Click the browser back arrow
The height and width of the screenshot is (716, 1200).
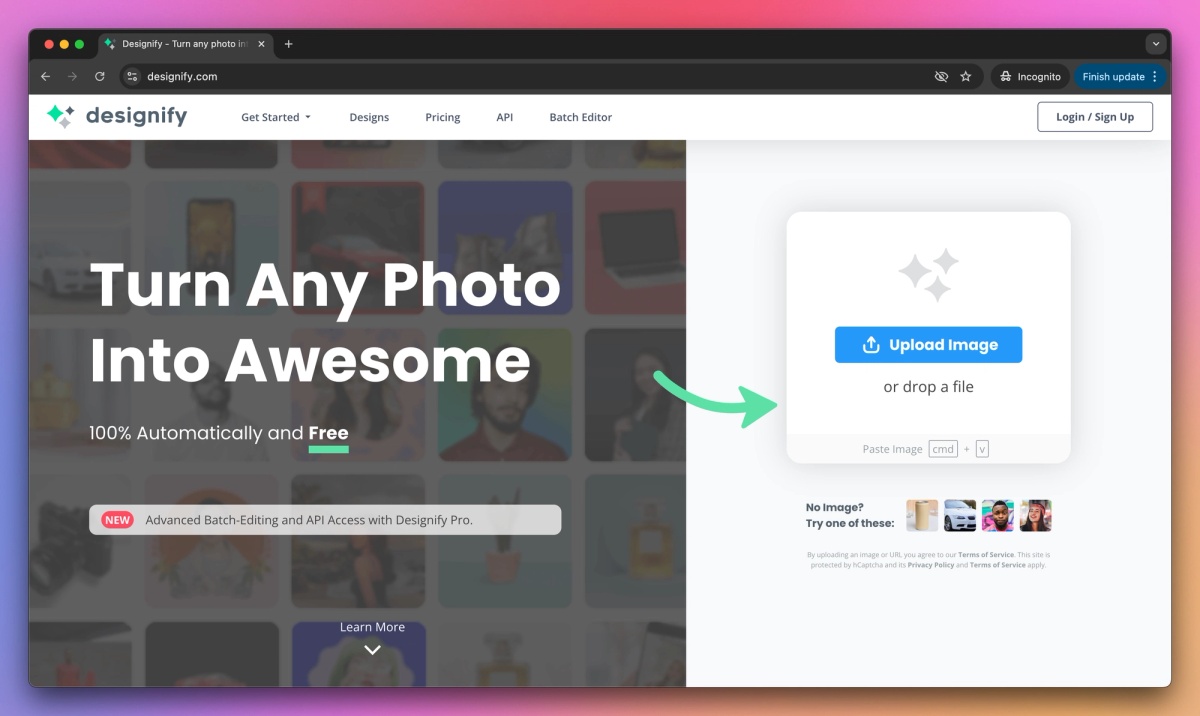coord(45,76)
